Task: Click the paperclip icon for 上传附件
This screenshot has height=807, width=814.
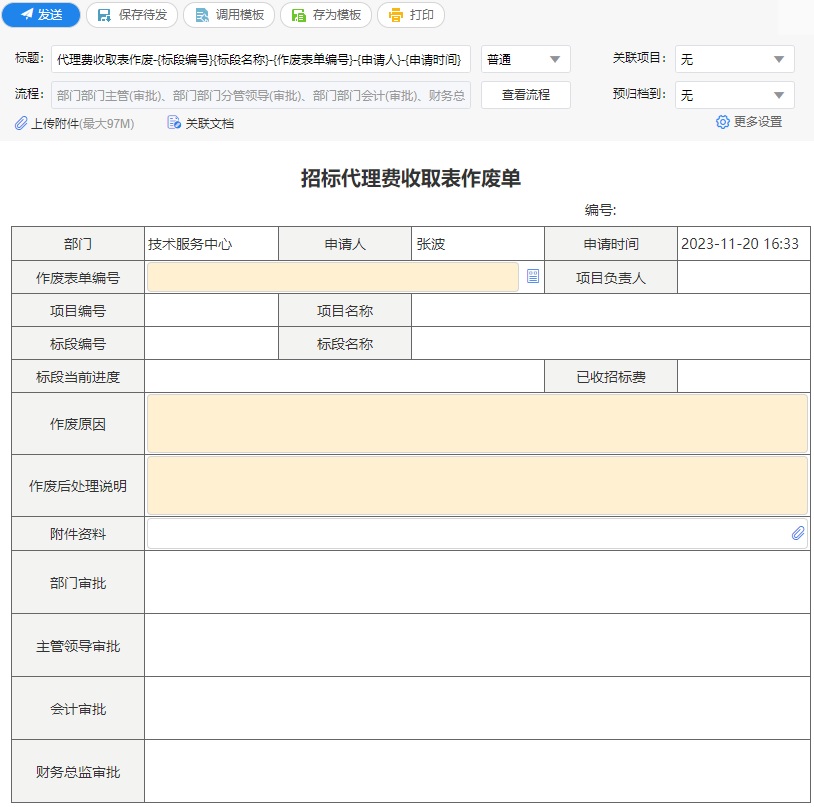Action: [21, 124]
